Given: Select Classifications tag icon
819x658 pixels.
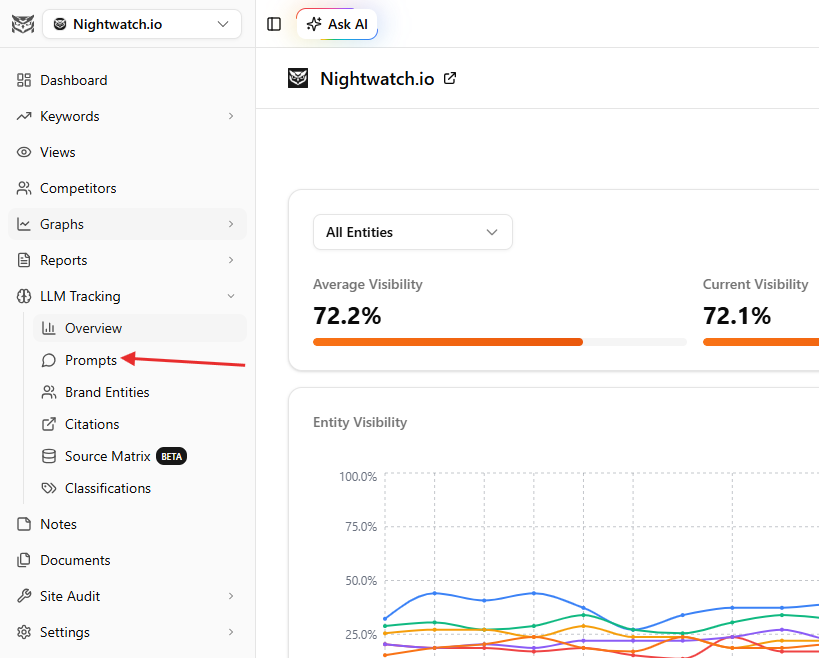Looking at the screenshot, I should pyautogui.click(x=49, y=488).
